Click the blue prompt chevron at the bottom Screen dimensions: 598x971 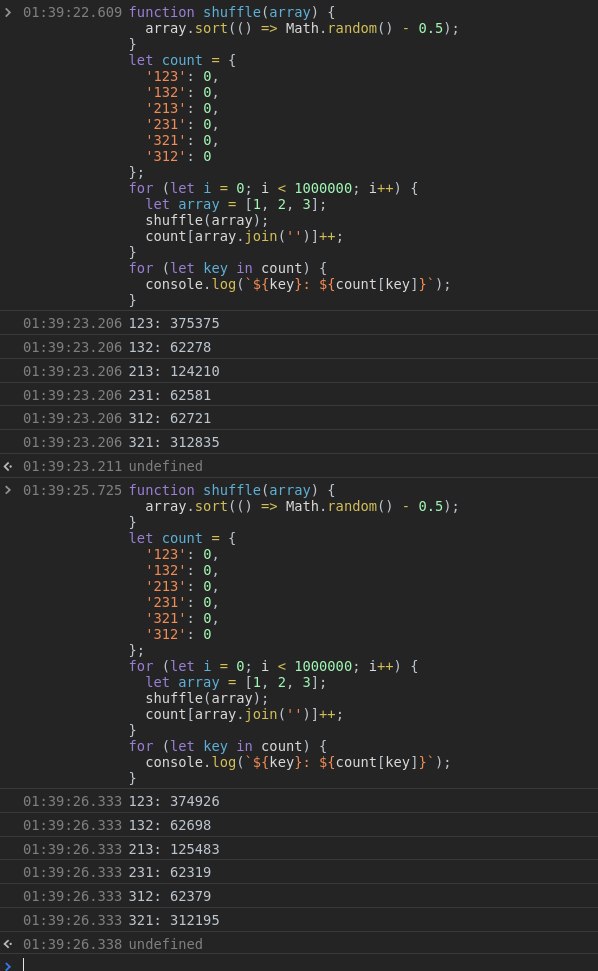pyautogui.click(x=7, y=965)
